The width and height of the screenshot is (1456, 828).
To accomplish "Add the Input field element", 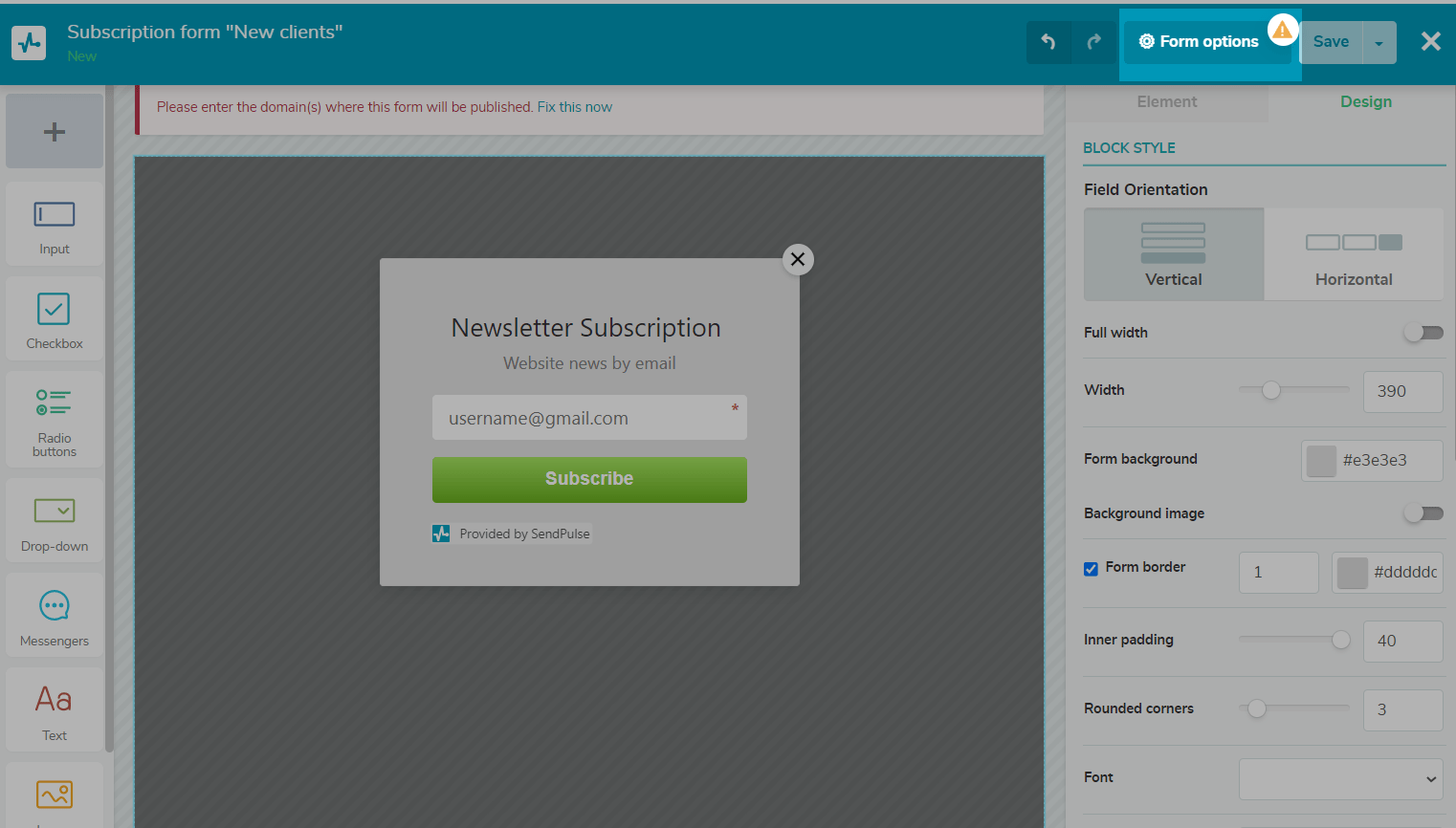I will [55, 224].
